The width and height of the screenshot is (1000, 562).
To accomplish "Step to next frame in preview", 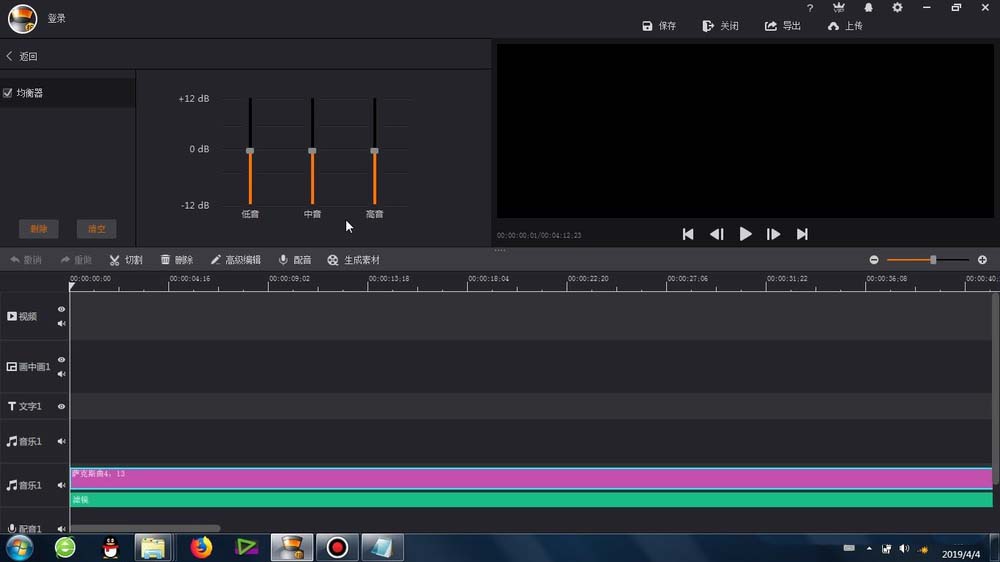I will pyautogui.click(x=773, y=234).
